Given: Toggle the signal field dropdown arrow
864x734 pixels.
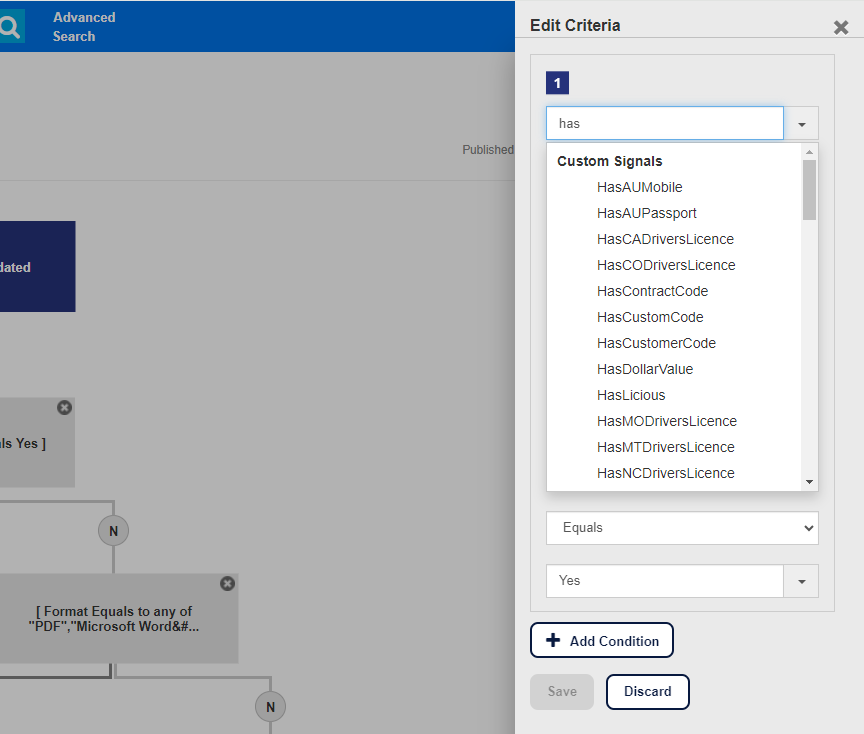Looking at the screenshot, I should (802, 123).
